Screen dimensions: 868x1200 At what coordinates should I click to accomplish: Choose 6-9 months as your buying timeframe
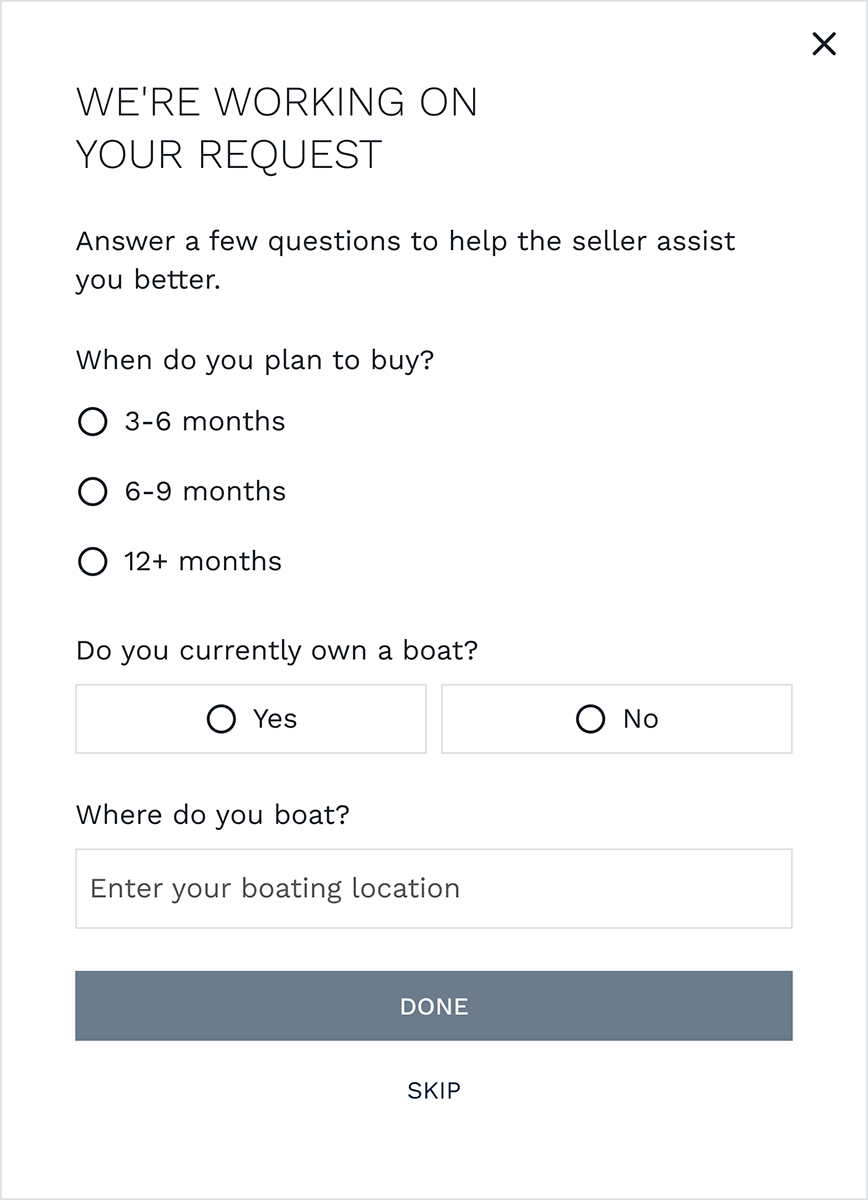point(92,491)
